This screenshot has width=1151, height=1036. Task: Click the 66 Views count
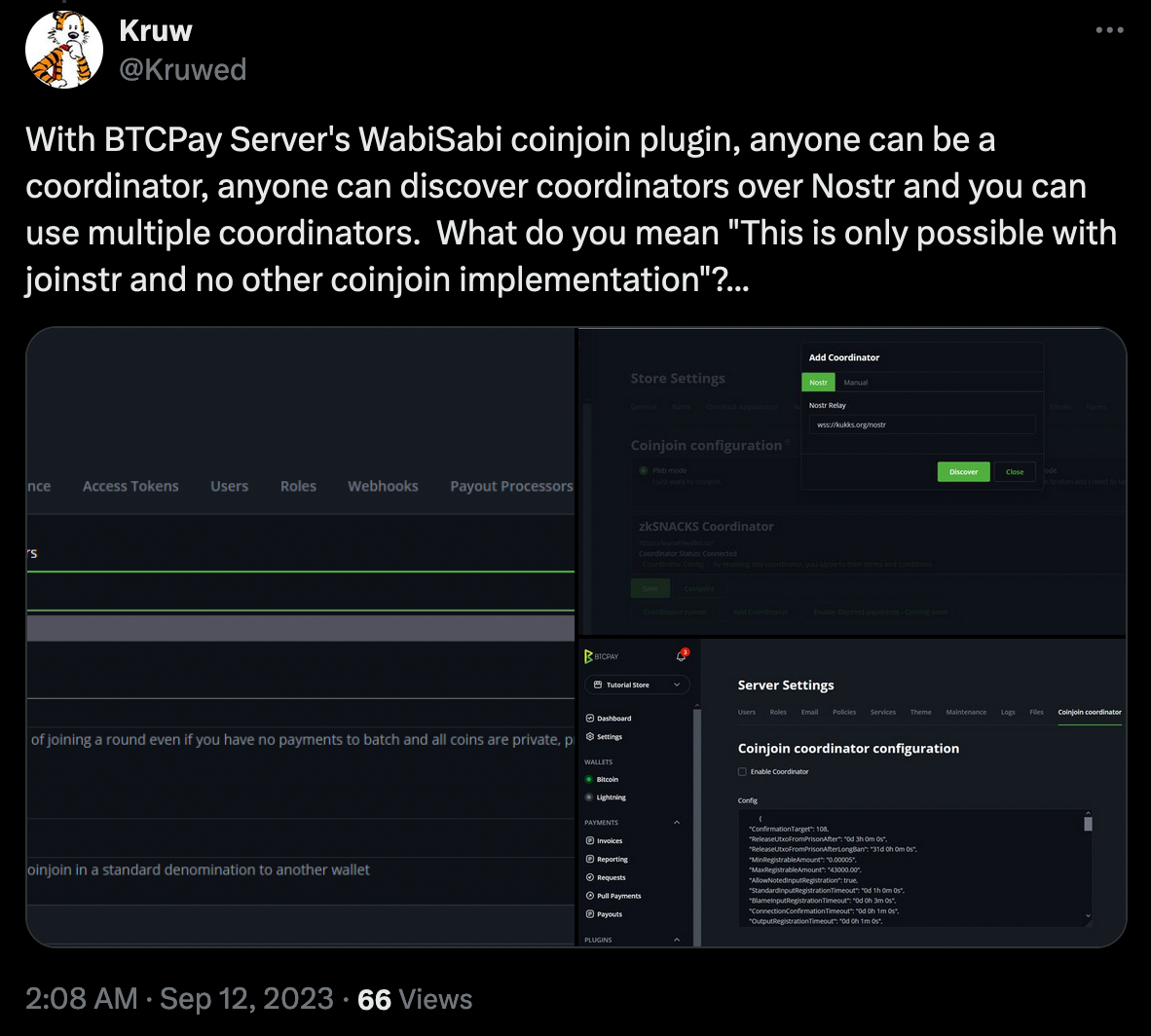415,999
